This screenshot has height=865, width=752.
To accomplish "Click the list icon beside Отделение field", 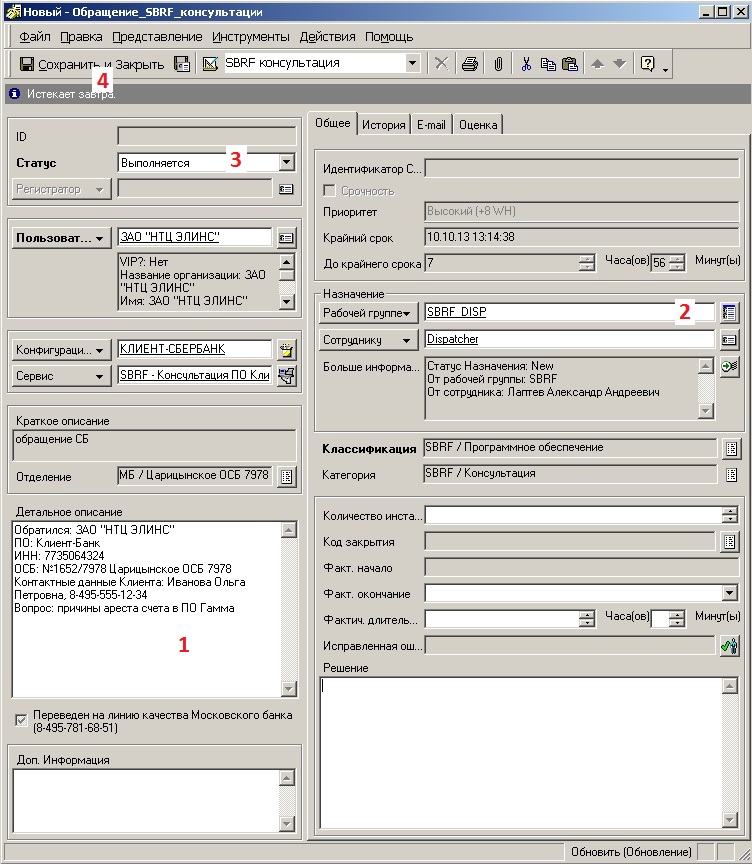I will tap(286, 476).
